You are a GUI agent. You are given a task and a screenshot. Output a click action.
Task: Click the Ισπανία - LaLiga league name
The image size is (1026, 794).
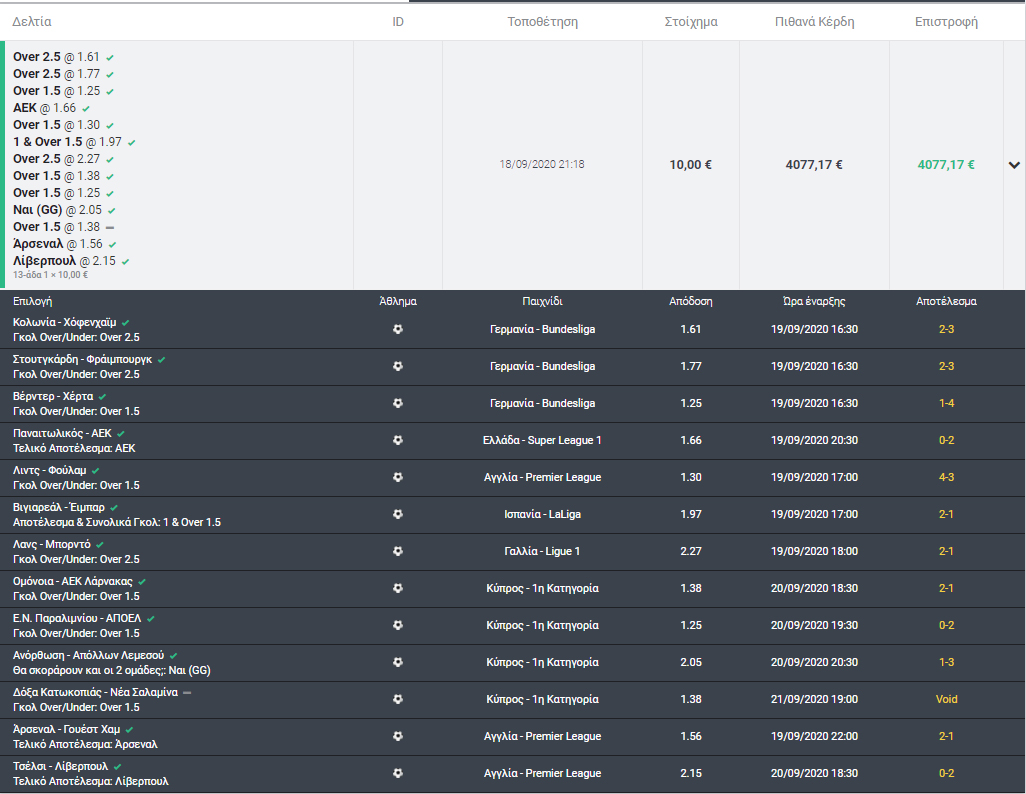(542, 514)
